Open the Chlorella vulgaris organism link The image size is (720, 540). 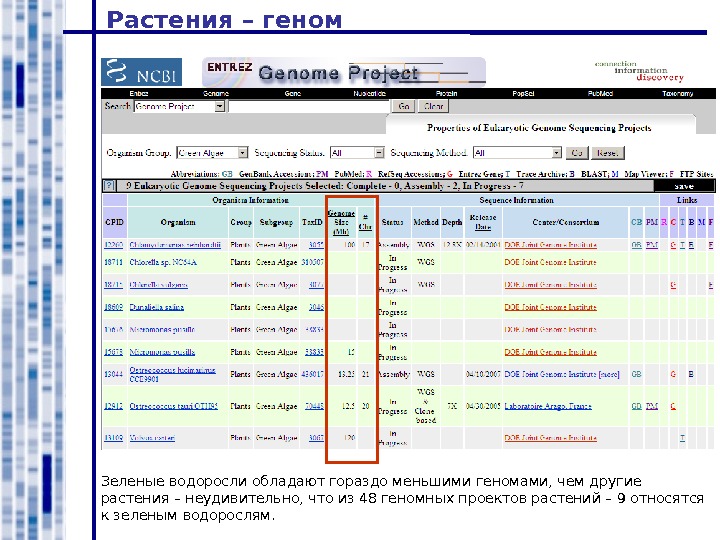point(158,285)
